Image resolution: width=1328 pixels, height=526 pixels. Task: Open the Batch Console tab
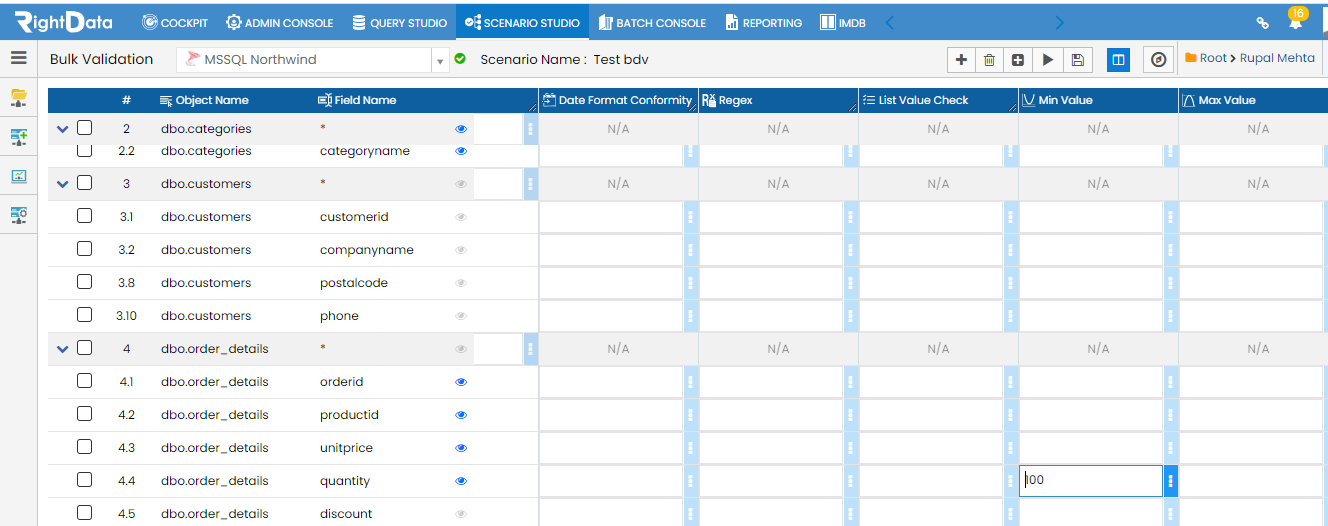[x=652, y=22]
